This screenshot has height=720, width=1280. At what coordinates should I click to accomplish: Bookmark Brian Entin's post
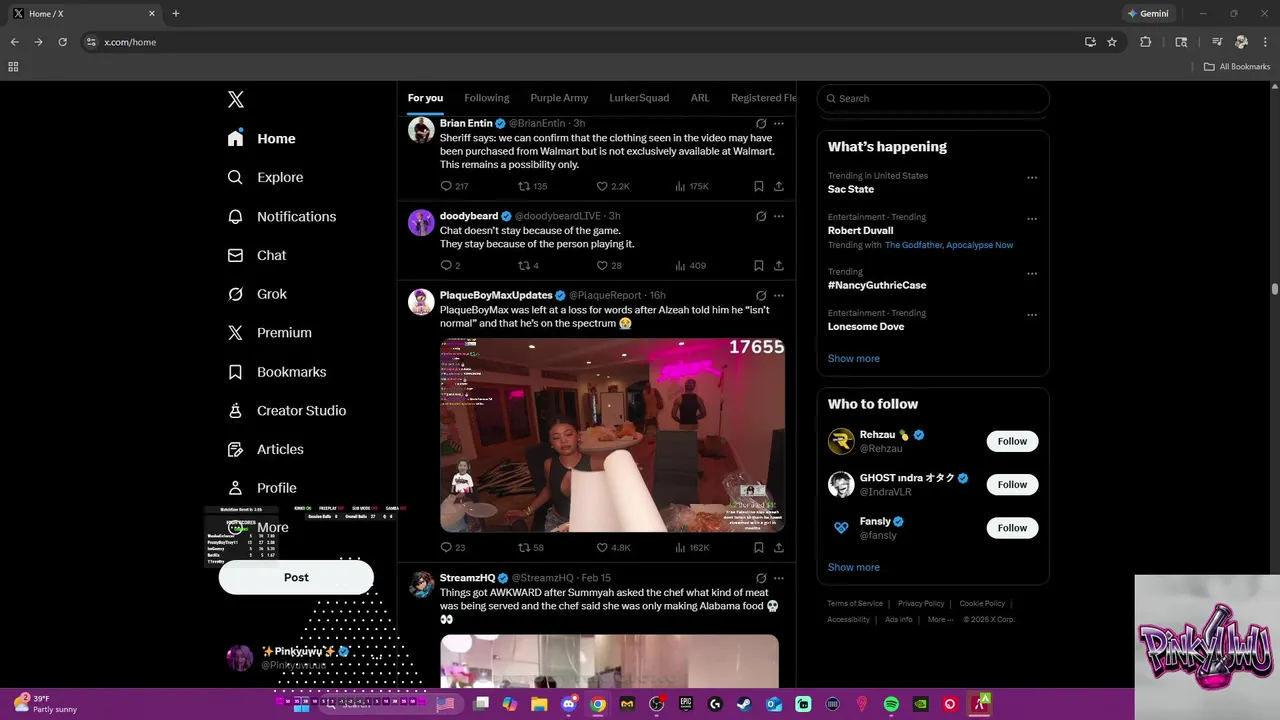click(759, 186)
